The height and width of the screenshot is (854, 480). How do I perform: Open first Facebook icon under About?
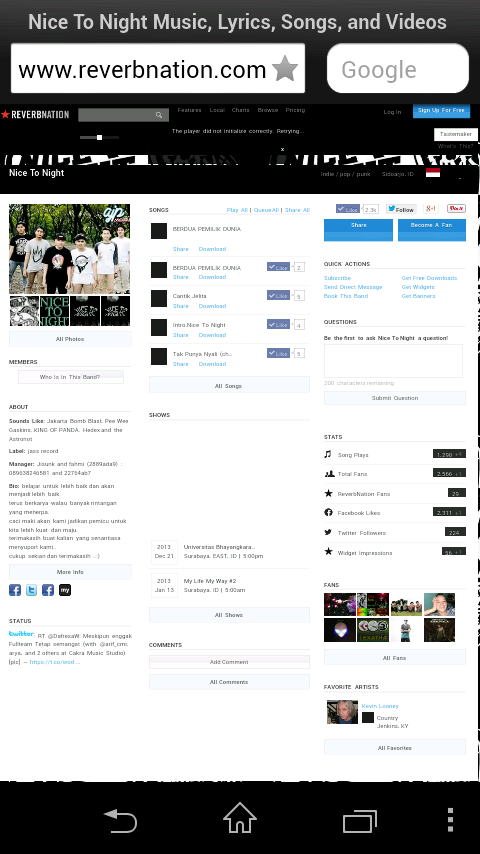pyautogui.click(x=15, y=590)
